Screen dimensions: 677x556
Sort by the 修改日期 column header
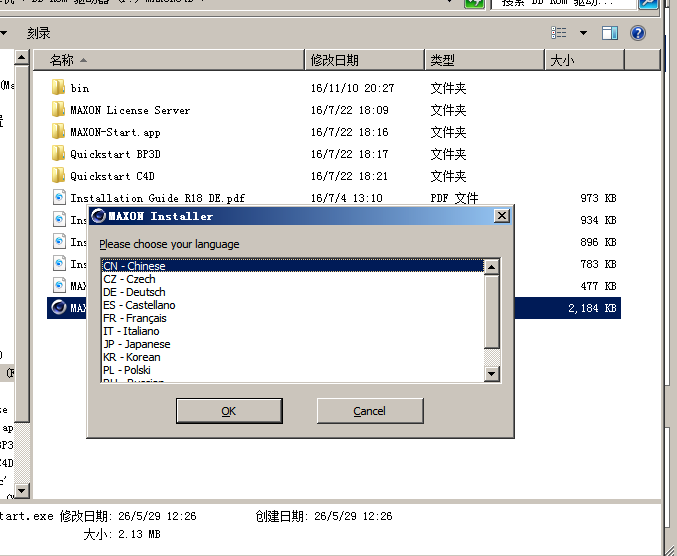[x=365, y=60]
